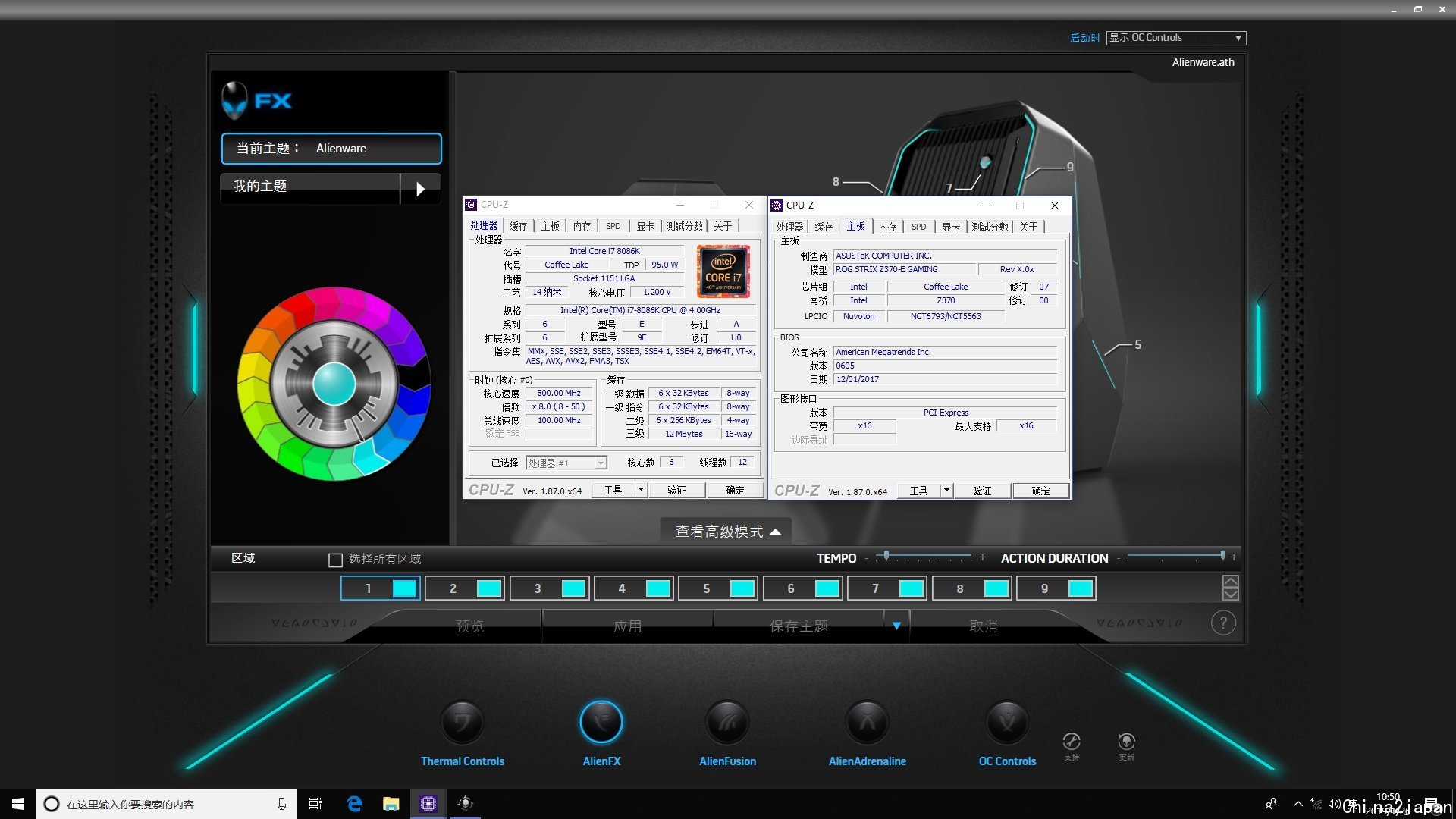Check 选择所有区域 checkbox
The height and width of the screenshot is (819, 1456).
335,560
